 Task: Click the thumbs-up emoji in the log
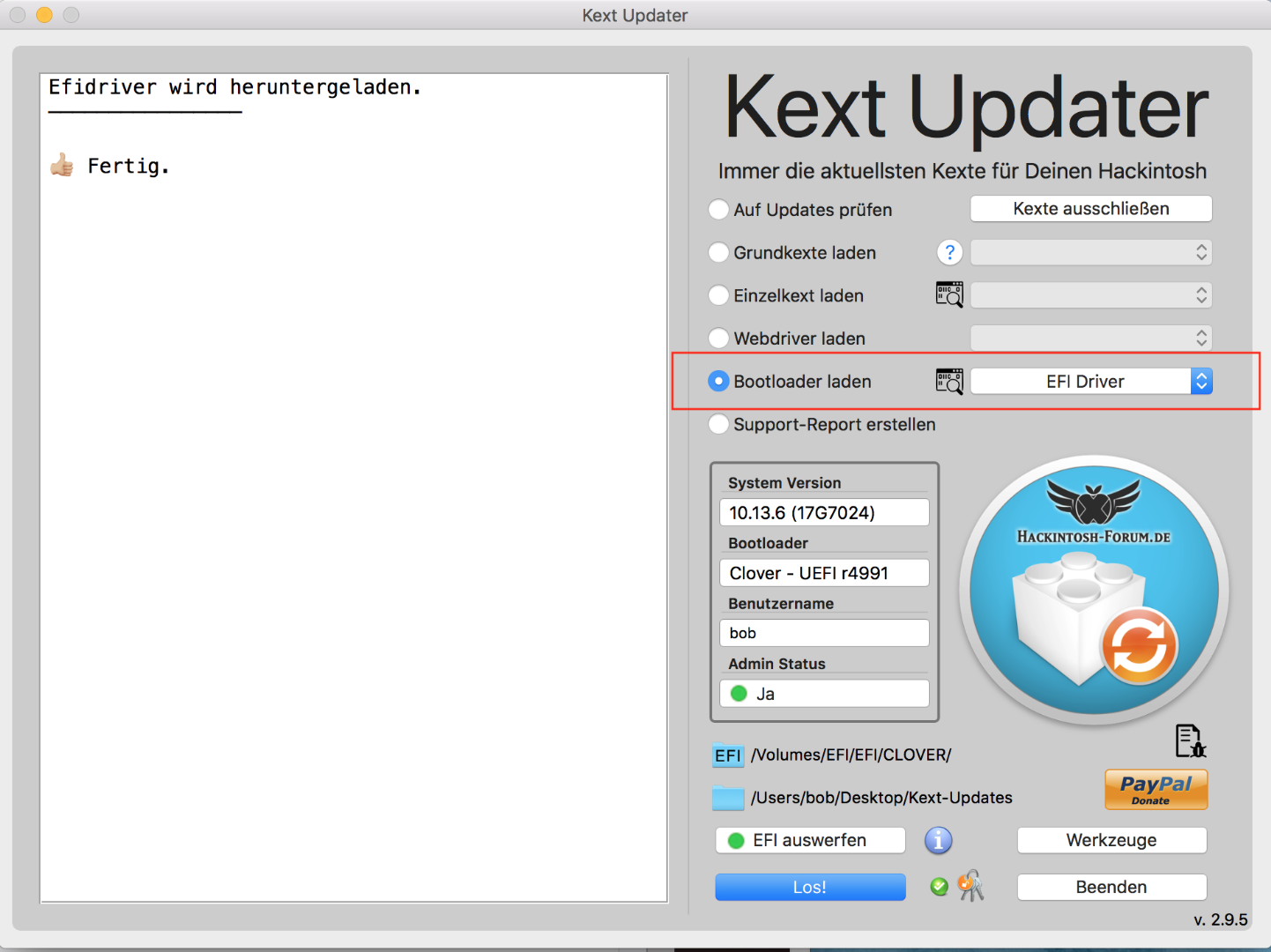[x=62, y=165]
